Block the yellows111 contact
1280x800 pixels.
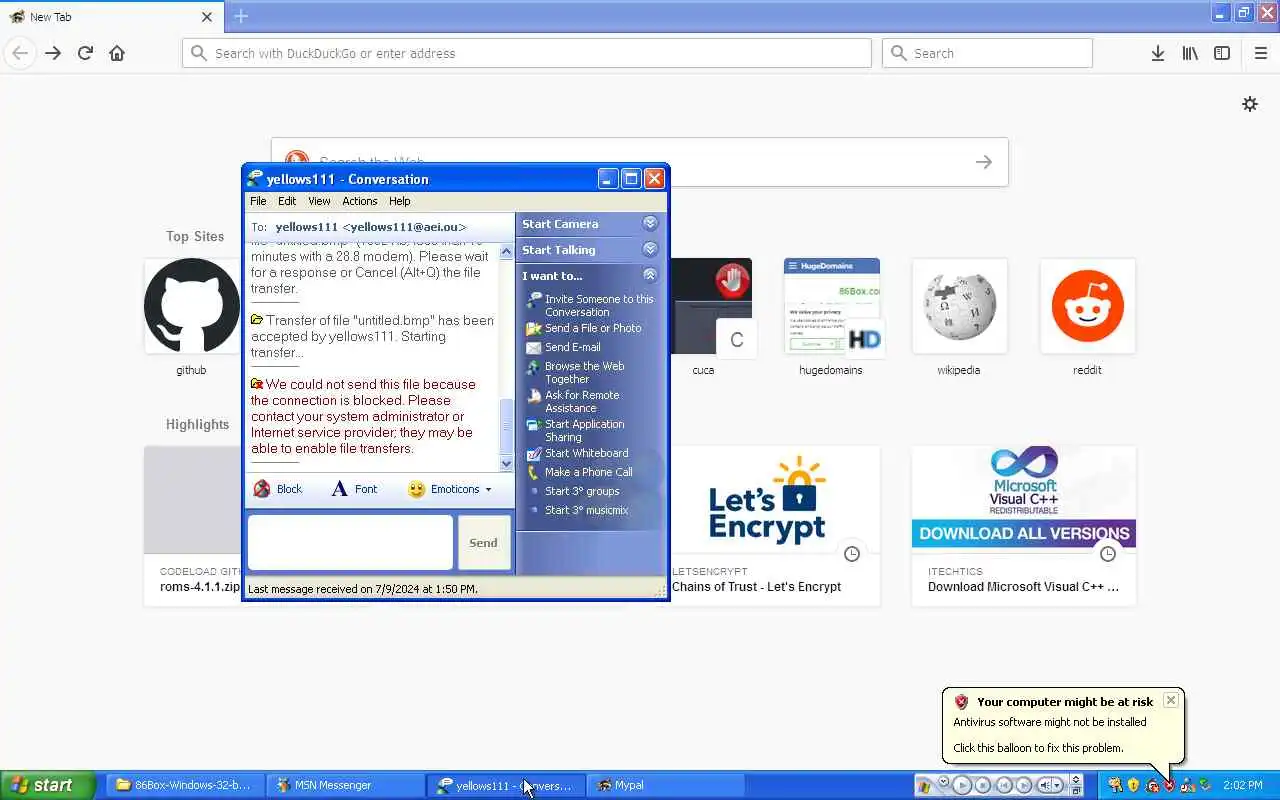[278, 489]
